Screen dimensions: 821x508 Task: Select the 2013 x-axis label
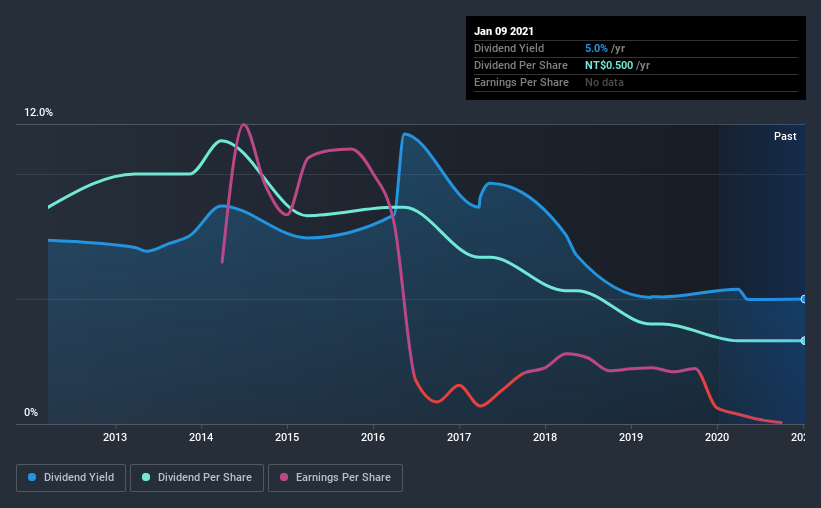click(x=115, y=437)
